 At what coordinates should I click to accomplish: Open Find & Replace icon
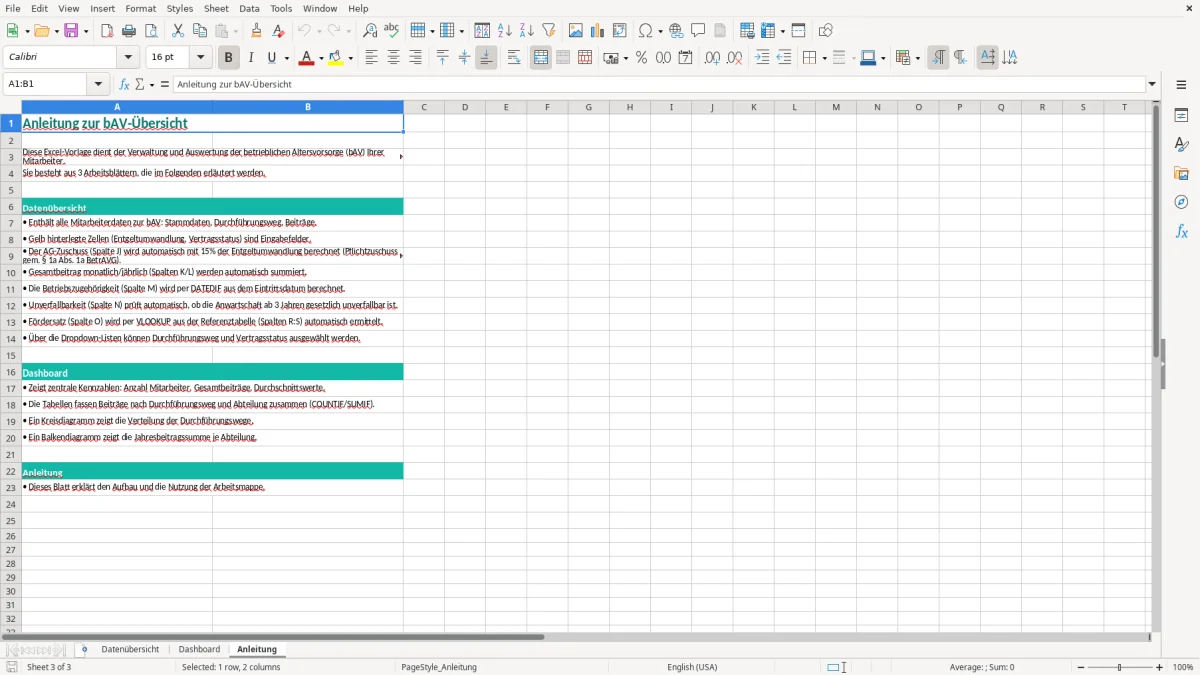click(370, 31)
